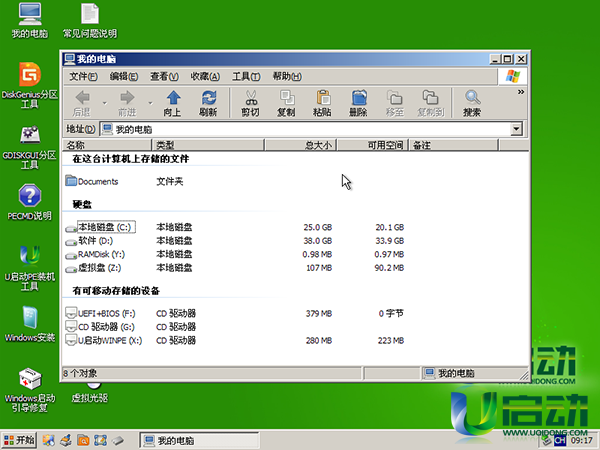This screenshot has height=450, width=600.
Task: Open PECMD说明 help icon
Action: pyautogui.click(x=30, y=202)
